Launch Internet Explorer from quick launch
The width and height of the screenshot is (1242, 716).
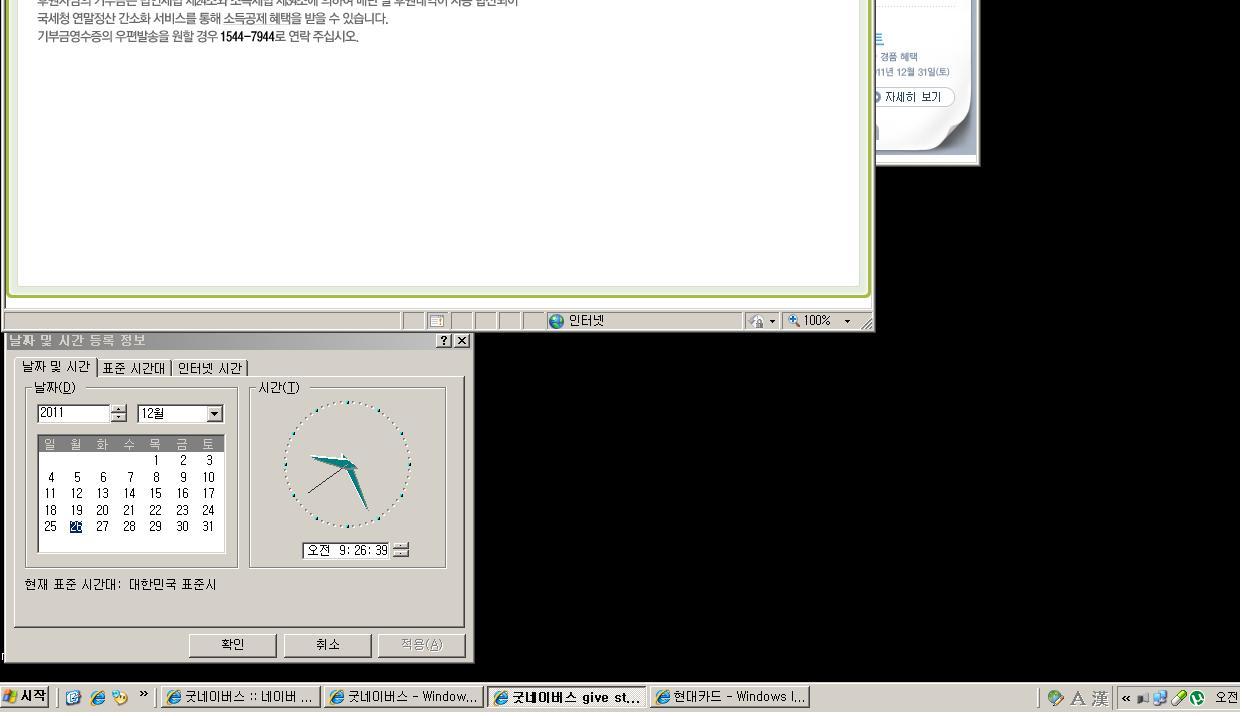point(97,698)
